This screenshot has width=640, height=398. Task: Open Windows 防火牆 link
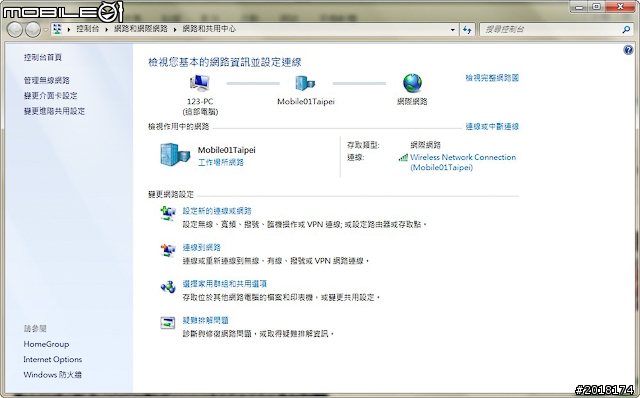click(x=53, y=375)
